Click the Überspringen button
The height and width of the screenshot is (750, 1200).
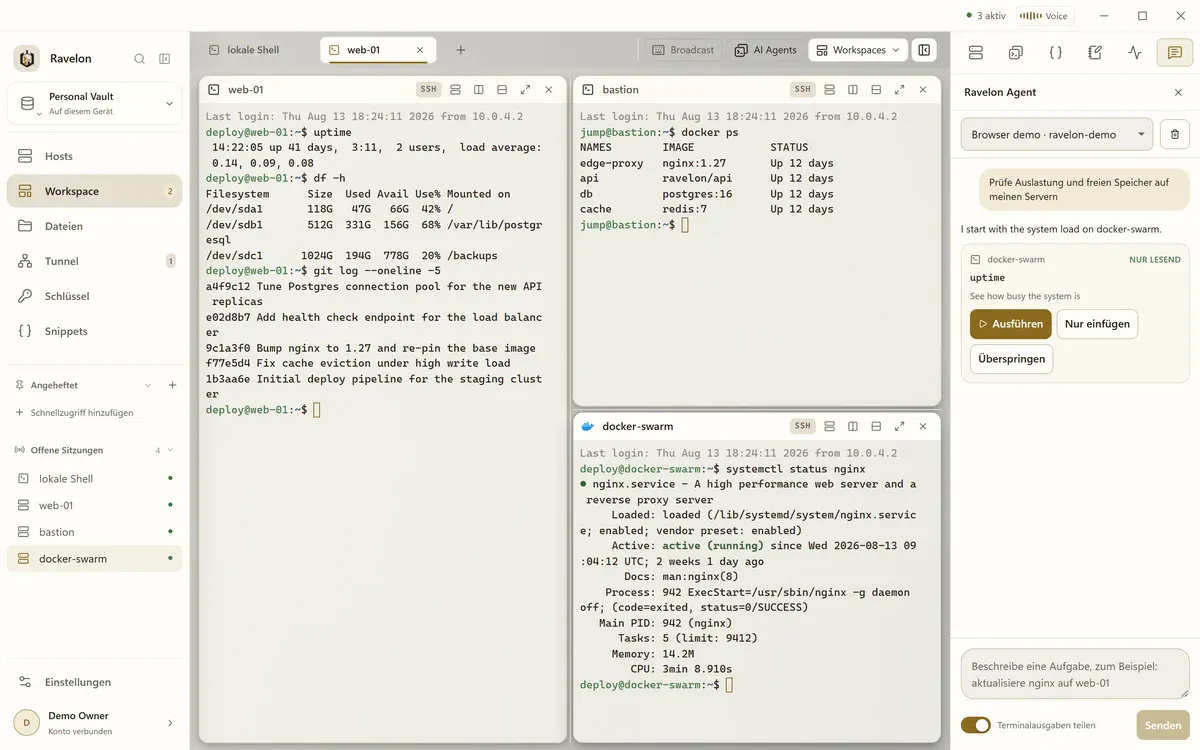point(1011,359)
